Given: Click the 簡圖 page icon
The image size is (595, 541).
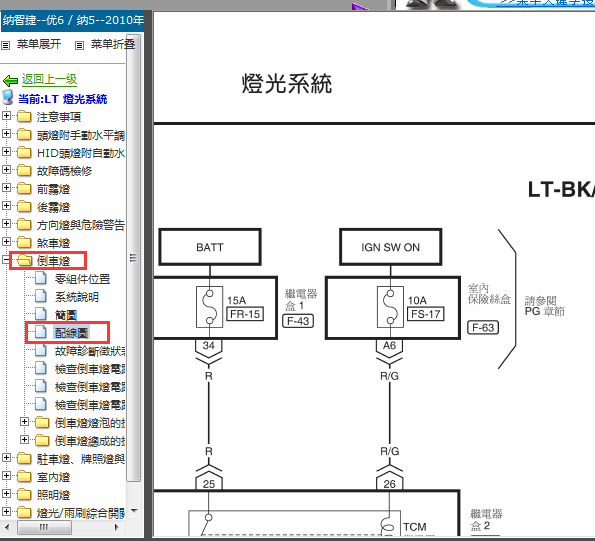Looking at the screenshot, I should click(x=41, y=315).
